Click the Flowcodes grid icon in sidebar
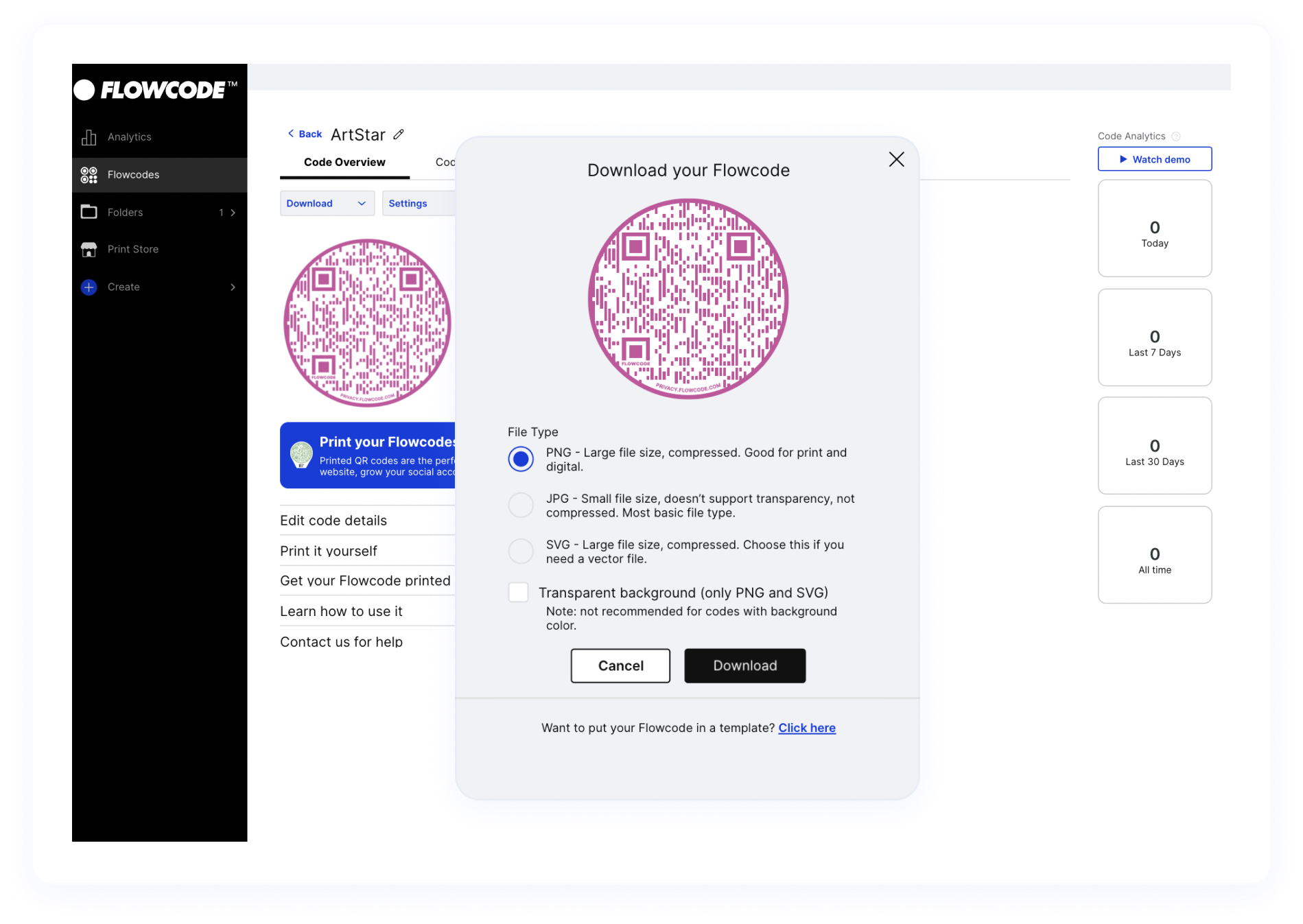1303x924 pixels. tap(89, 175)
